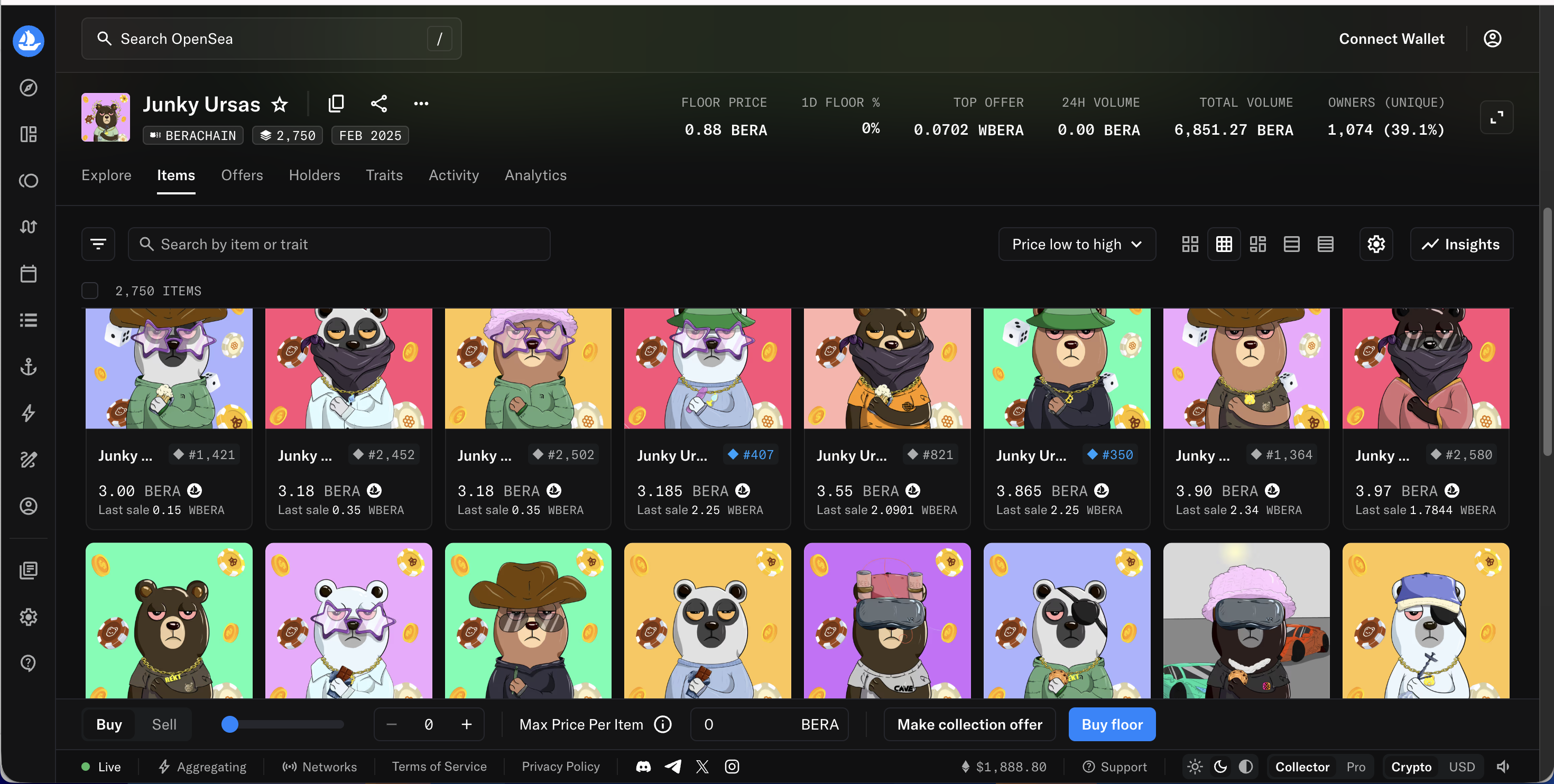Image resolution: width=1554 pixels, height=784 pixels.
Task: Open the Analytics tab
Action: pos(535,175)
